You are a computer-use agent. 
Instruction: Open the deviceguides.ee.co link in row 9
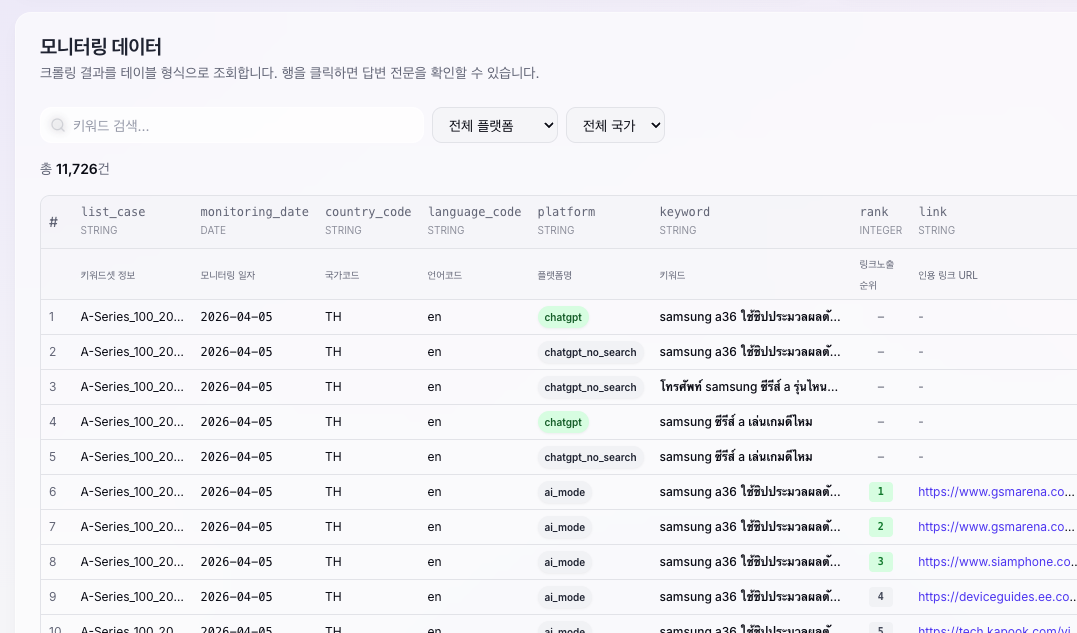996,596
